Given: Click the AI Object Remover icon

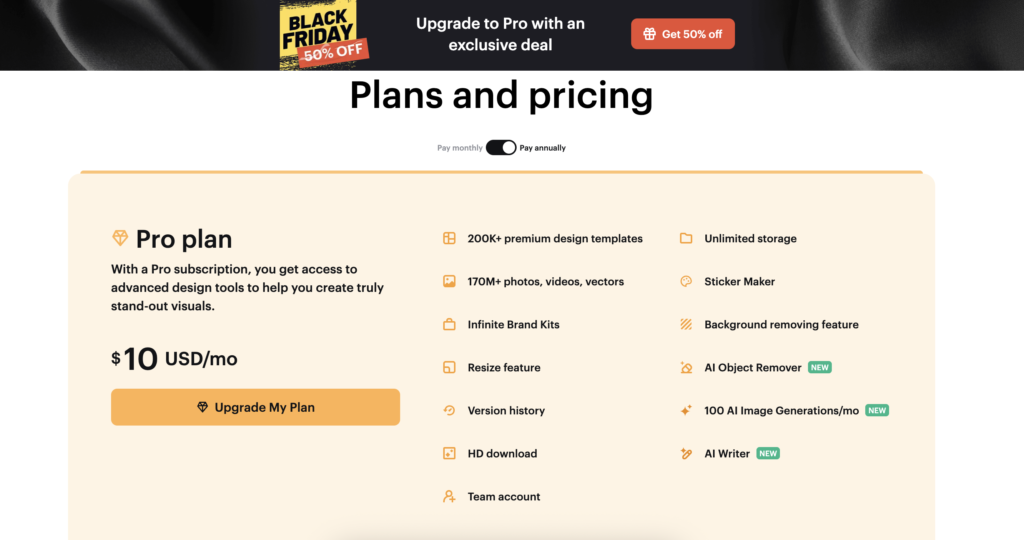Looking at the screenshot, I should click(686, 368).
